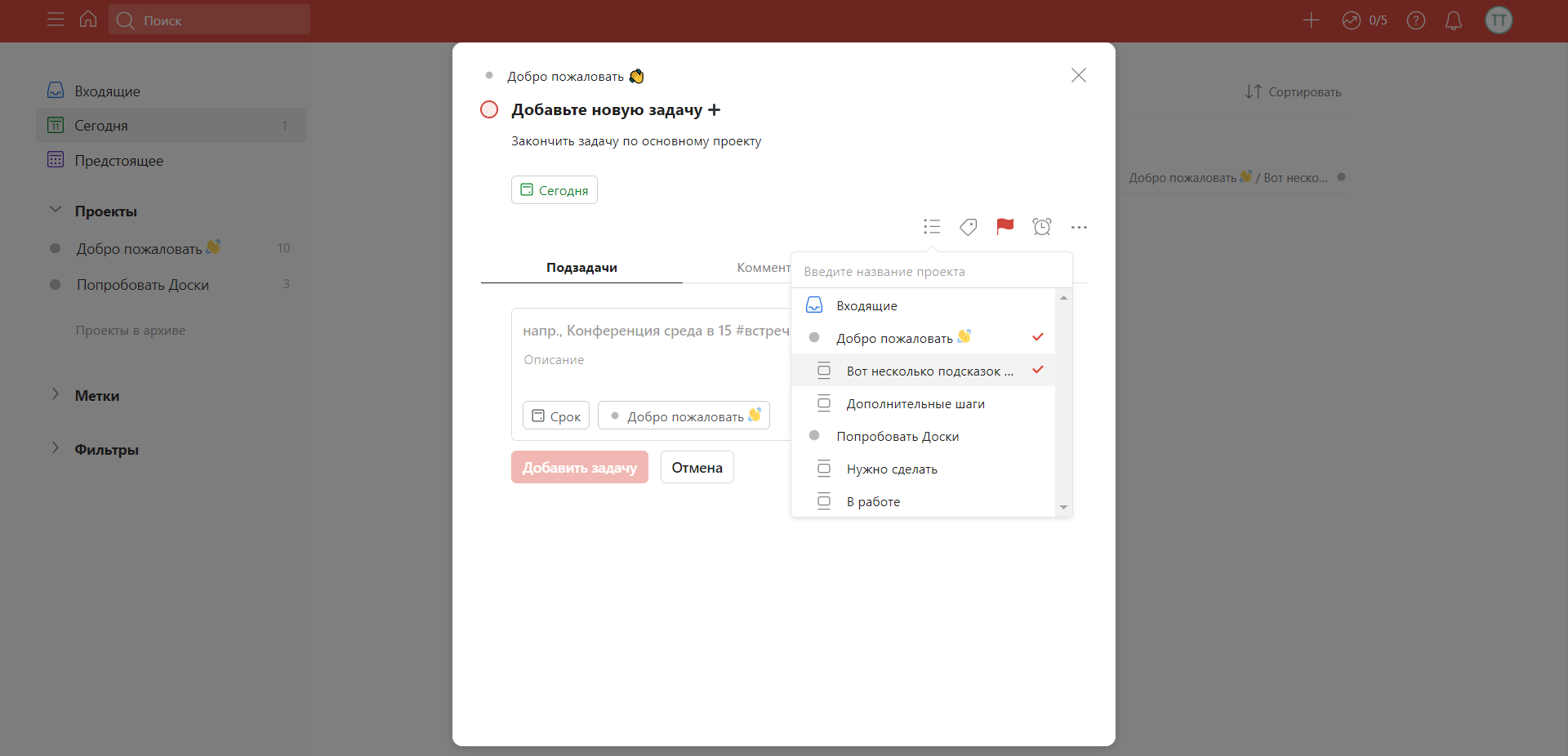1568x756 pixels.
Task: Select section Вот несколько подсказок
Action: pos(924,371)
